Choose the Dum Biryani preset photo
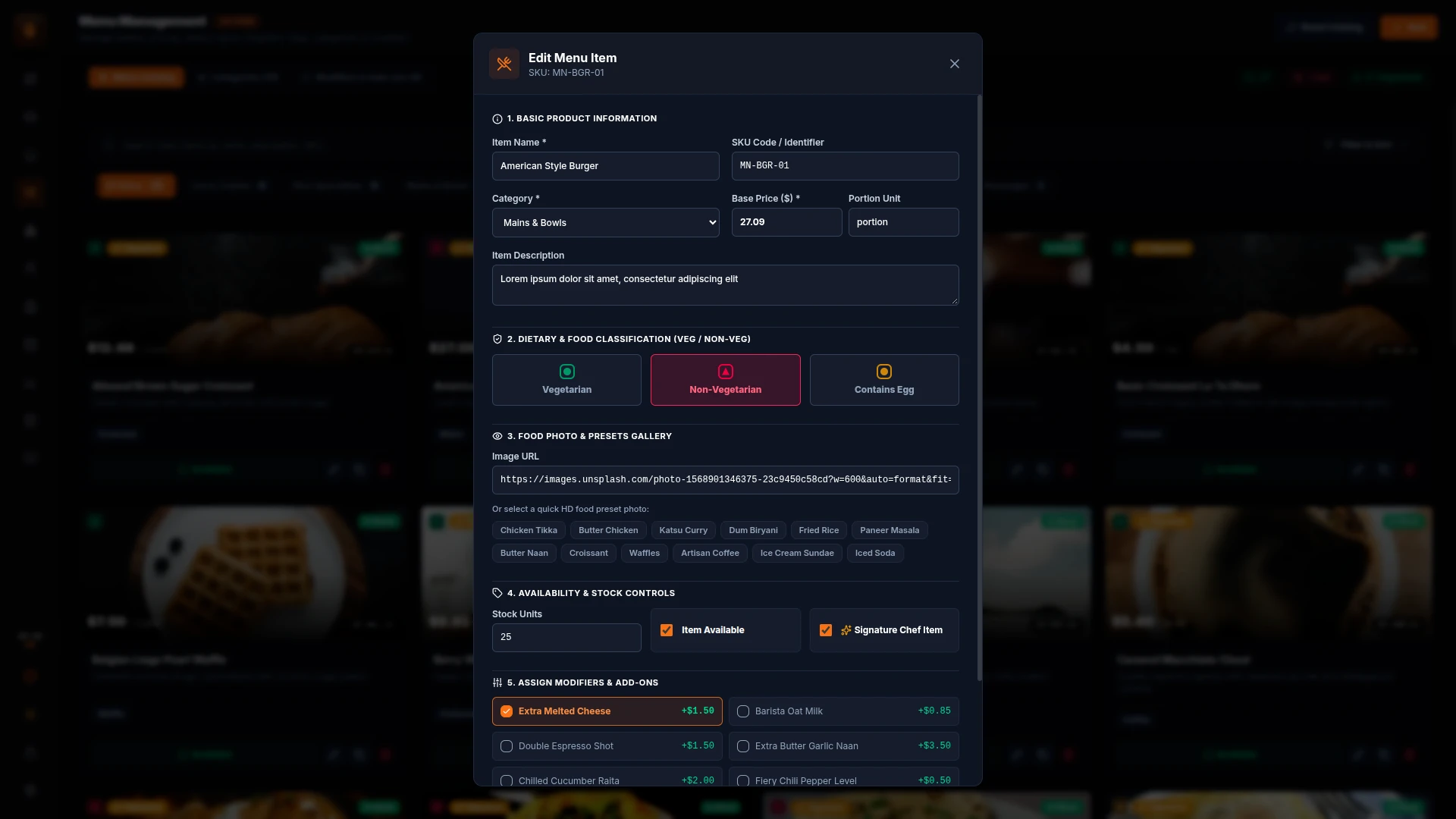Image resolution: width=1456 pixels, height=819 pixels. (753, 530)
